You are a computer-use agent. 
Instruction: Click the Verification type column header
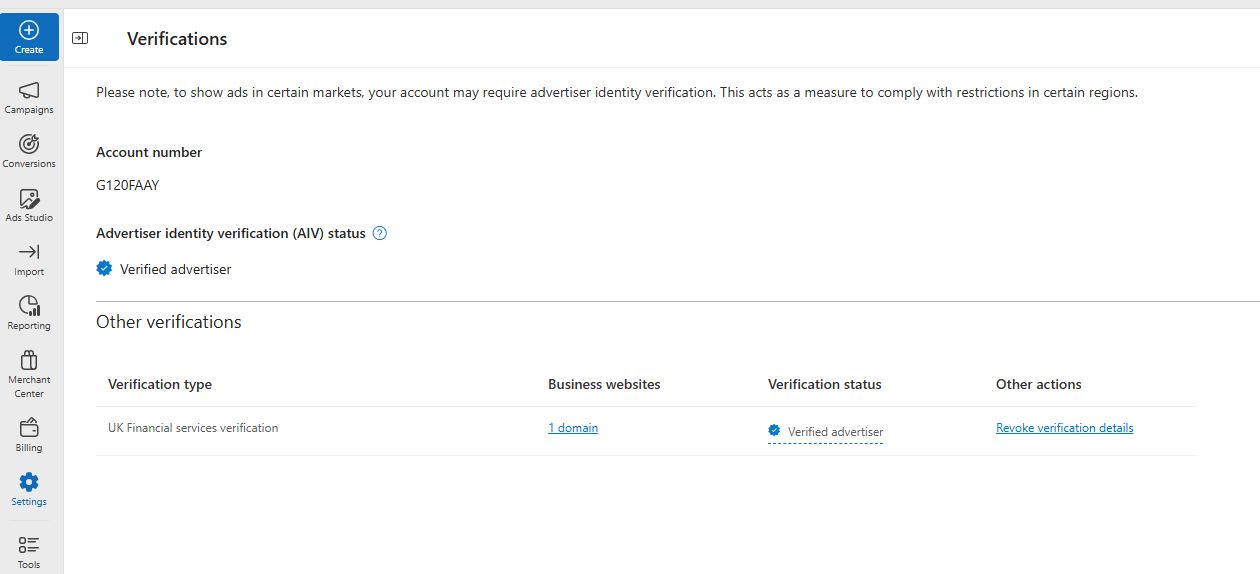click(x=160, y=384)
